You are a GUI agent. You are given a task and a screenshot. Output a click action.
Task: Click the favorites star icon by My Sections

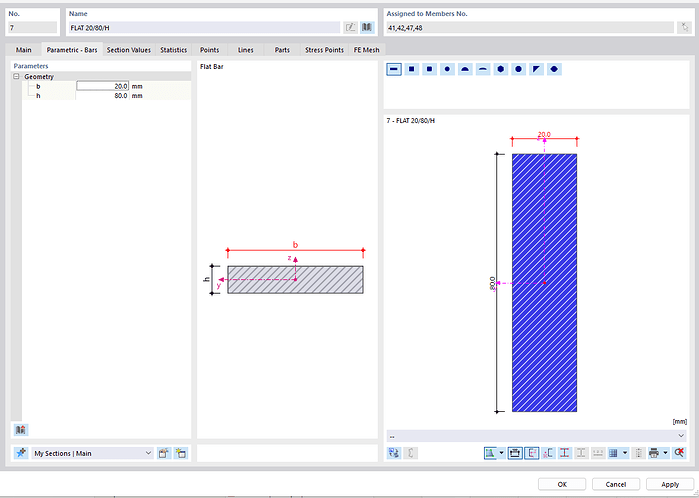[21, 453]
